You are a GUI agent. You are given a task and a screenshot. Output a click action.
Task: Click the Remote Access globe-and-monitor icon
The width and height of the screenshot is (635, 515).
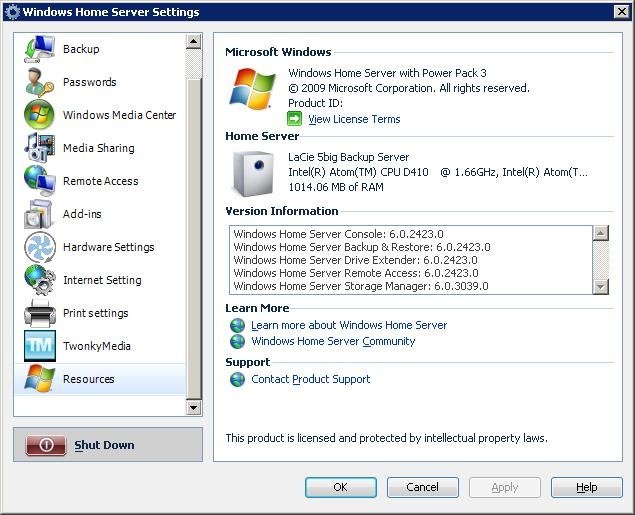39,181
